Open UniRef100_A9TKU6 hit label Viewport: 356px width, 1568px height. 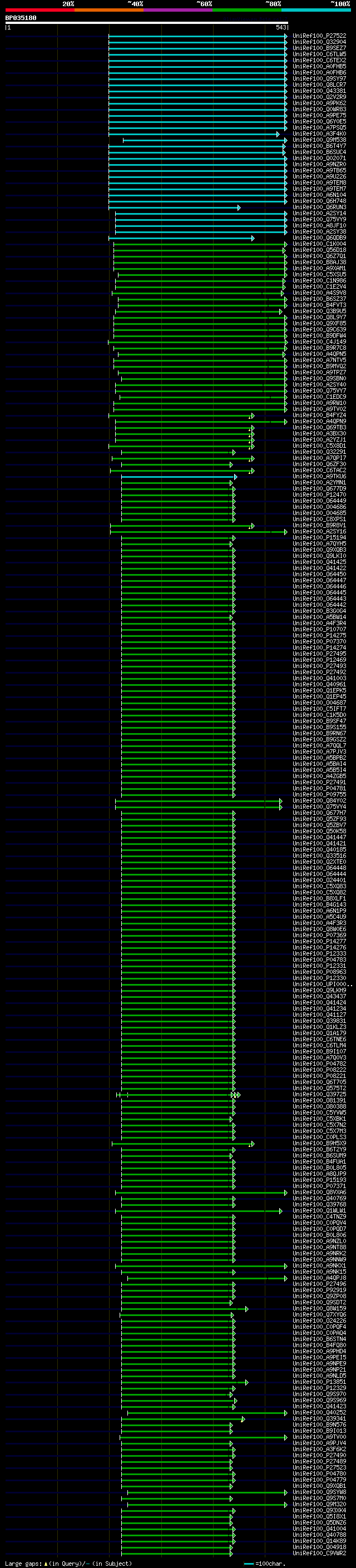(319, 477)
